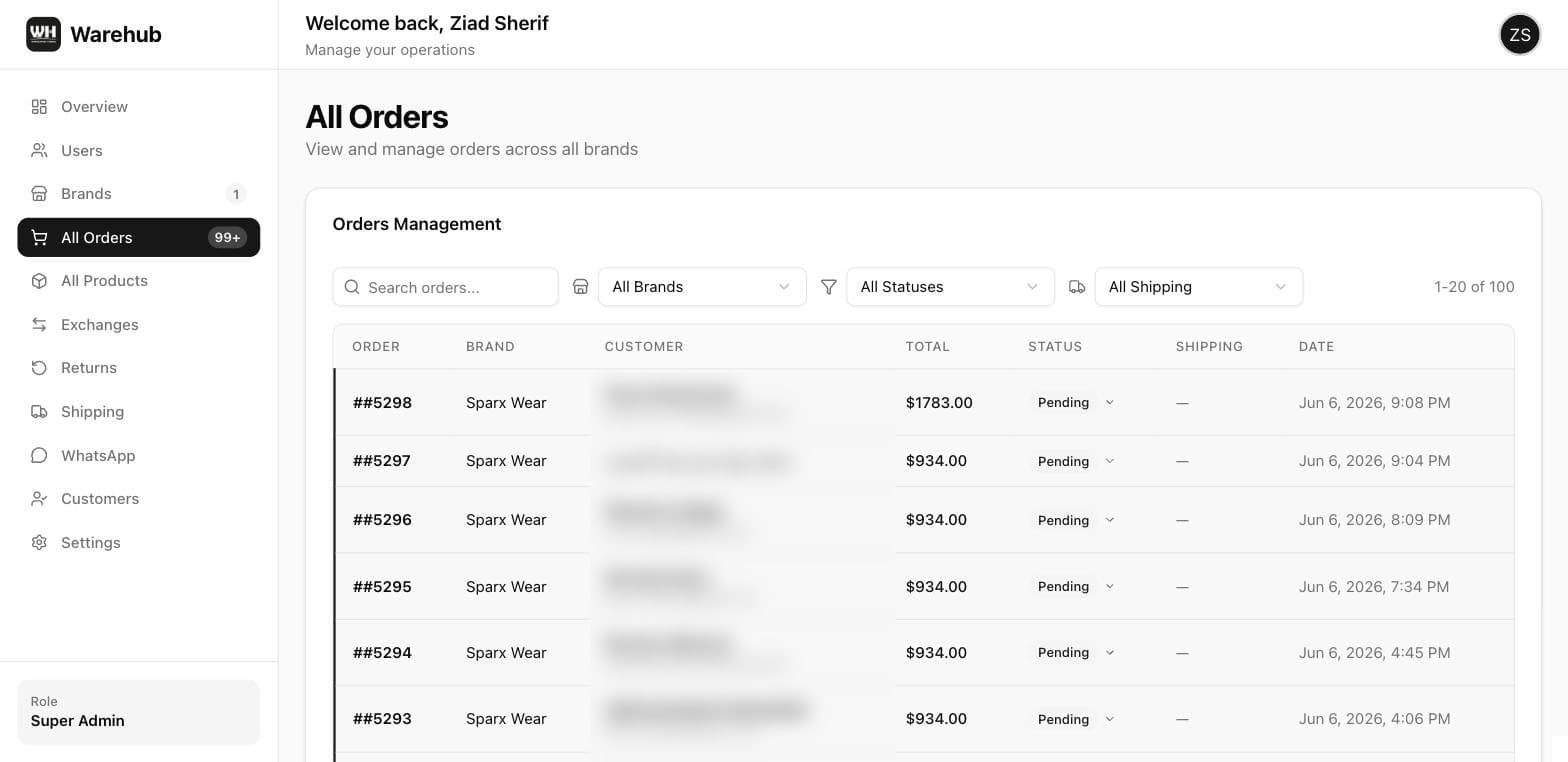Click the ZS user avatar
Viewport: 1568px width, 762px height.
pyautogui.click(x=1519, y=34)
